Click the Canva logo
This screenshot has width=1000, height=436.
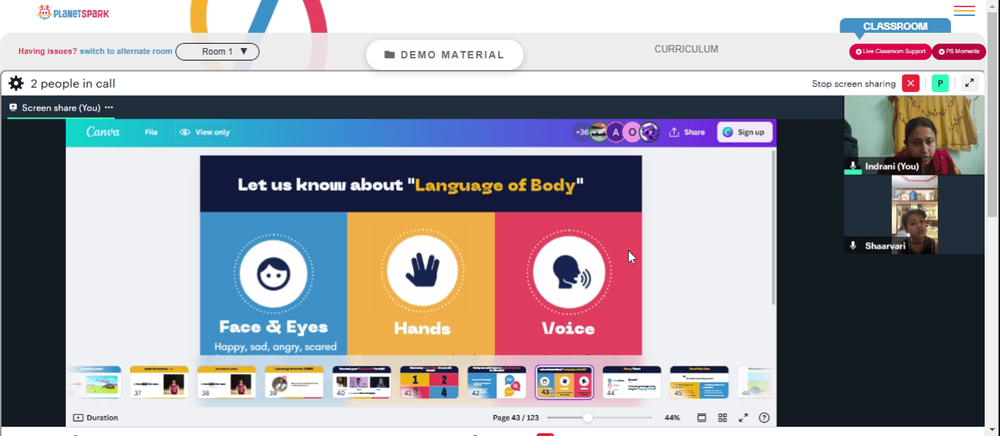103,132
